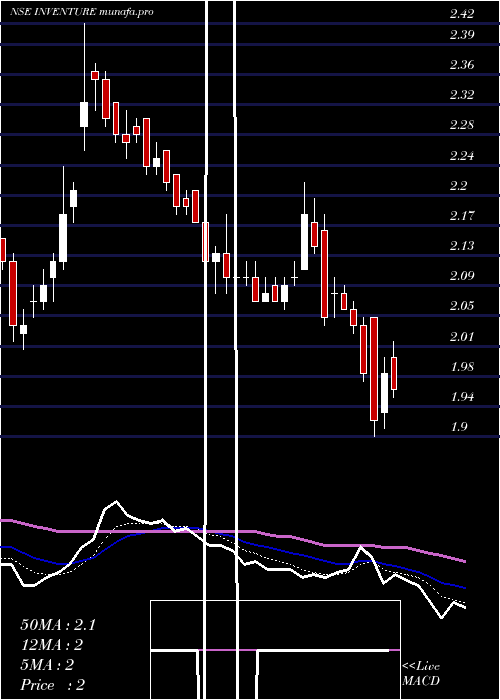The height and width of the screenshot is (700, 500).
Task: Click the 2.24 price axis label
Action: coord(462,156)
